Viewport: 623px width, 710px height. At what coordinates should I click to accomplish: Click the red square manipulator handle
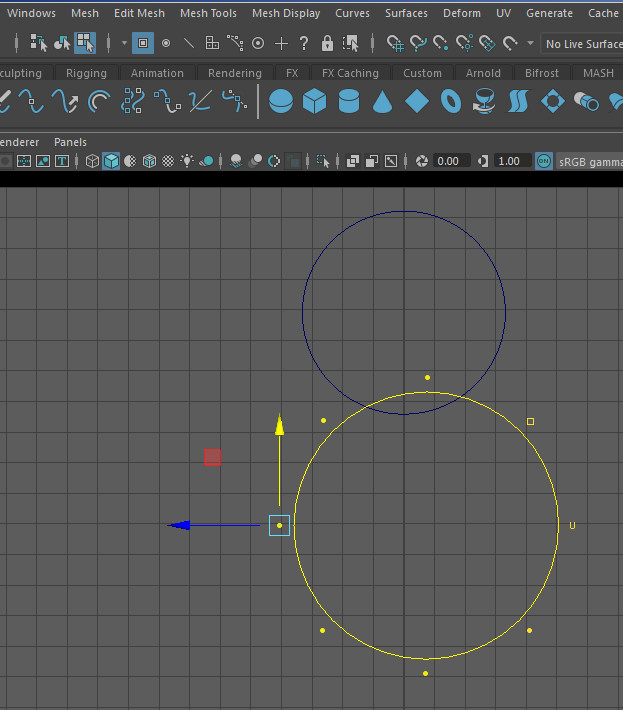[212, 457]
